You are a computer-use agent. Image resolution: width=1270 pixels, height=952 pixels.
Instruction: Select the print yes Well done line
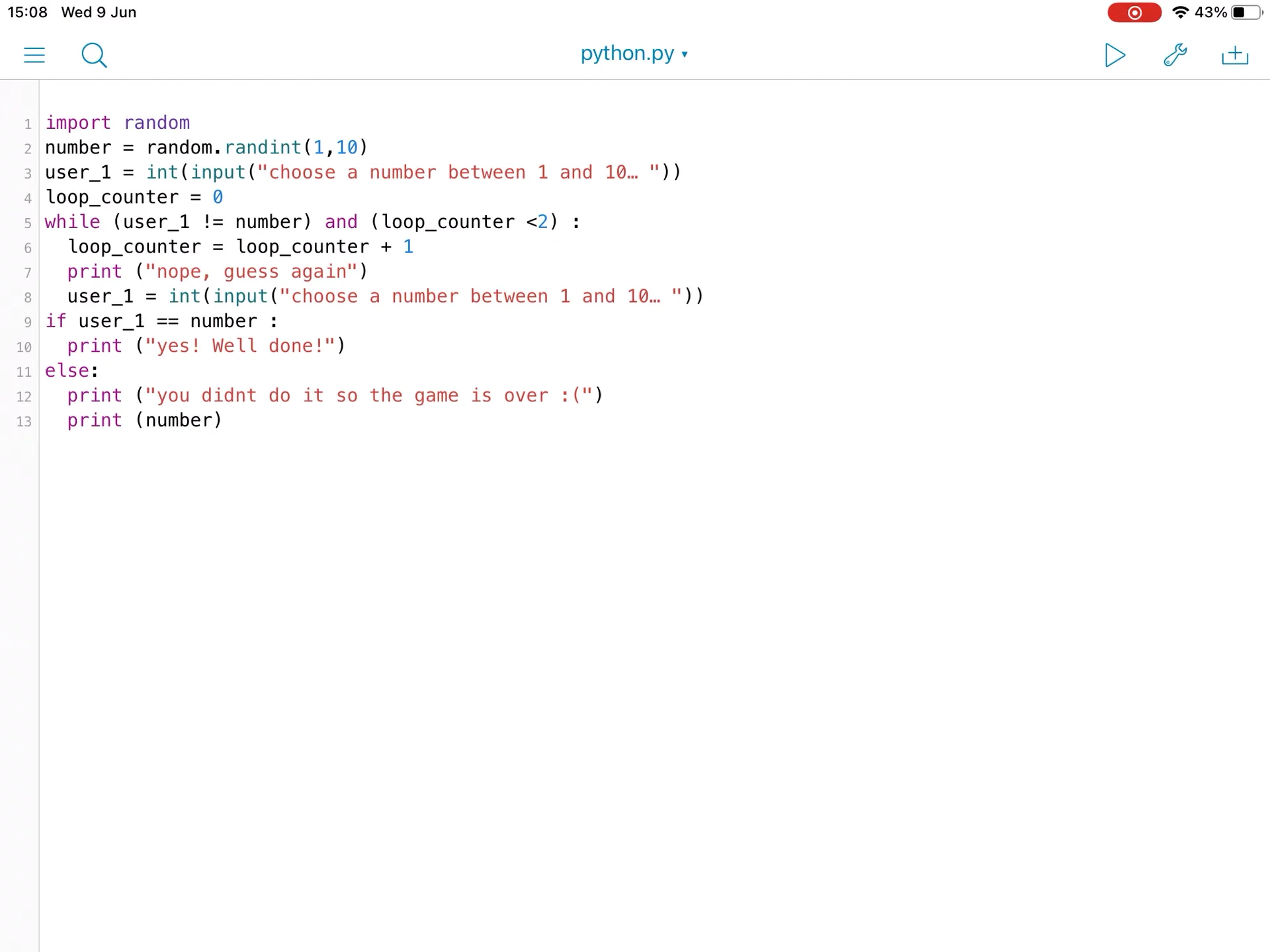pyautogui.click(x=205, y=346)
